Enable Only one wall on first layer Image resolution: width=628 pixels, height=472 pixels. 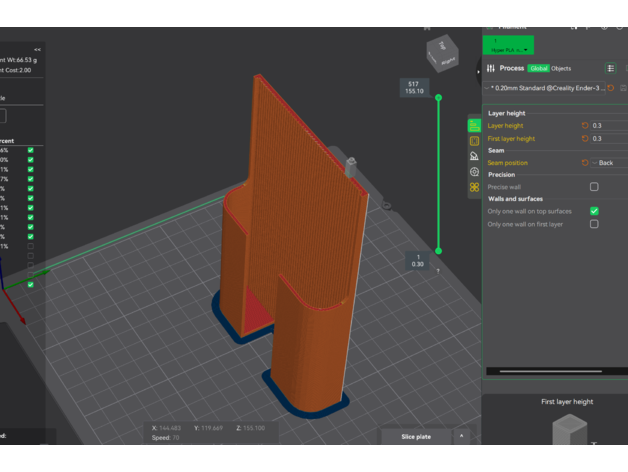pyautogui.click(x=594, y=225)
